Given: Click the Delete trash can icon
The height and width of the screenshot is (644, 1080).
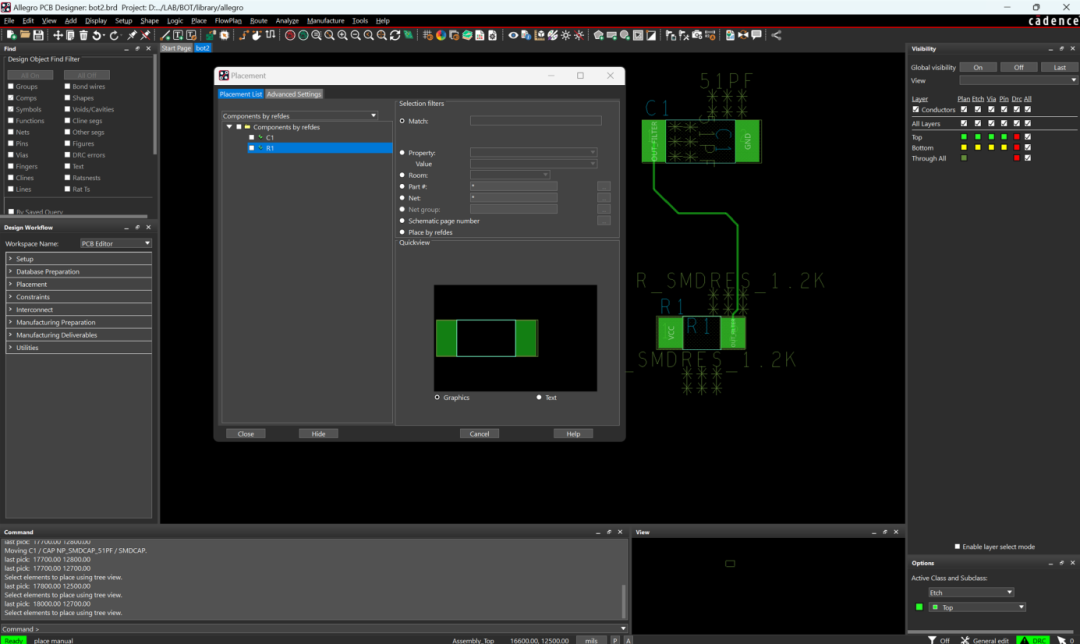Looking at the screenshot, I should coord(84,35).
